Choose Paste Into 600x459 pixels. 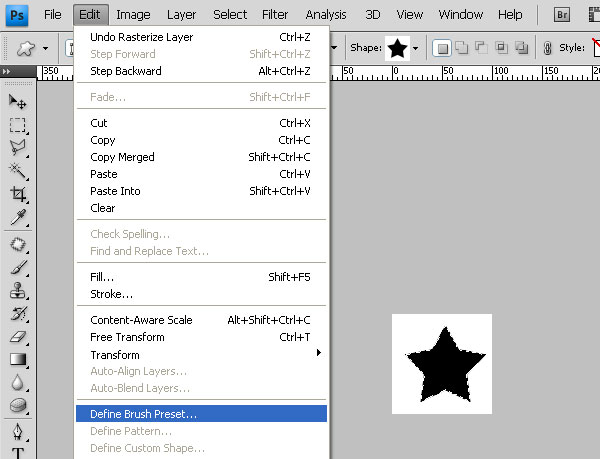click(x=201, y=191)
